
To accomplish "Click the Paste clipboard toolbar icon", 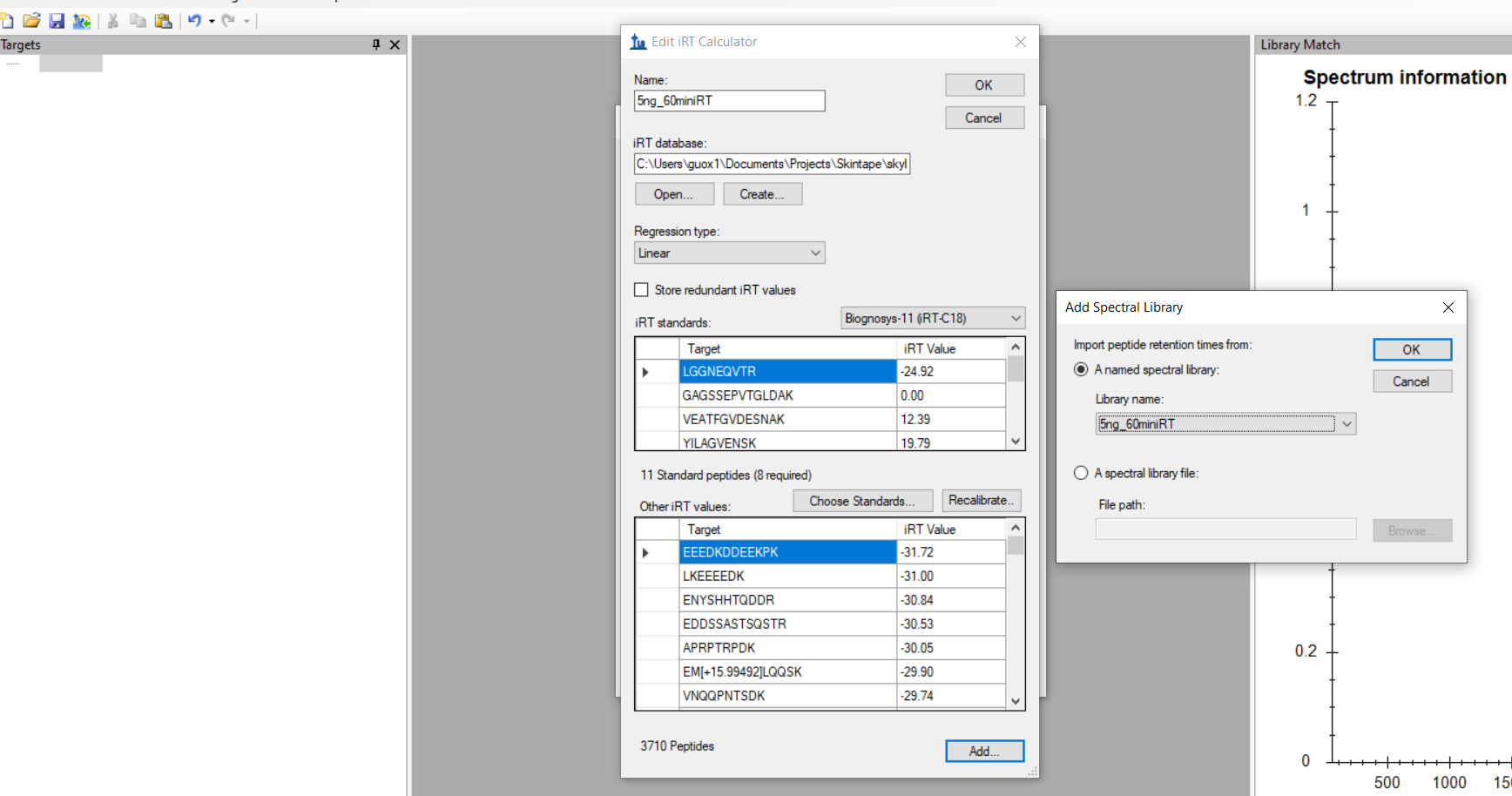I will [163, 21].
